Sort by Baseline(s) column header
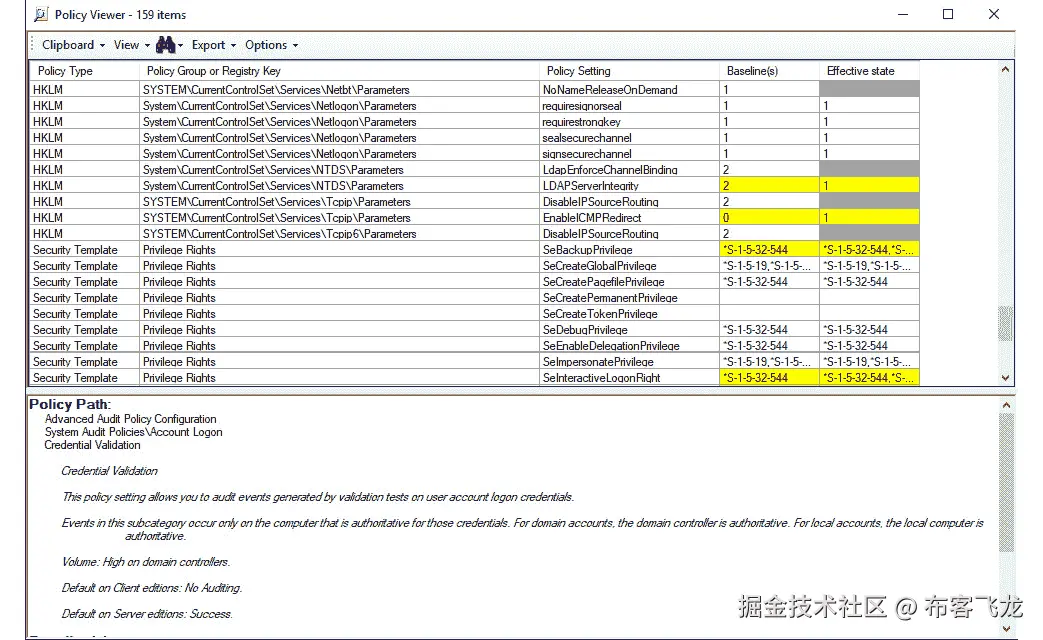This screenshot has width=1043, height=640. pos(770,71)
